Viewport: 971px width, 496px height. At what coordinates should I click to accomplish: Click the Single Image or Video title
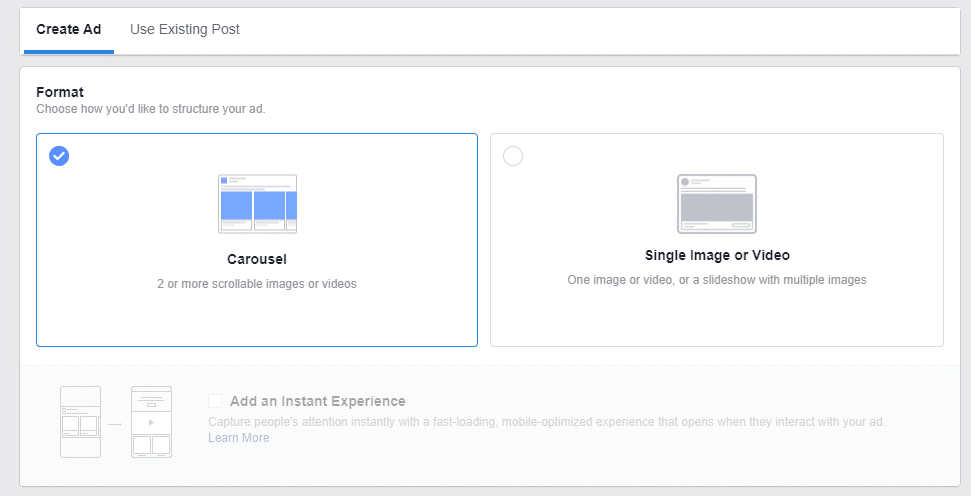click(x=717, y=255)
